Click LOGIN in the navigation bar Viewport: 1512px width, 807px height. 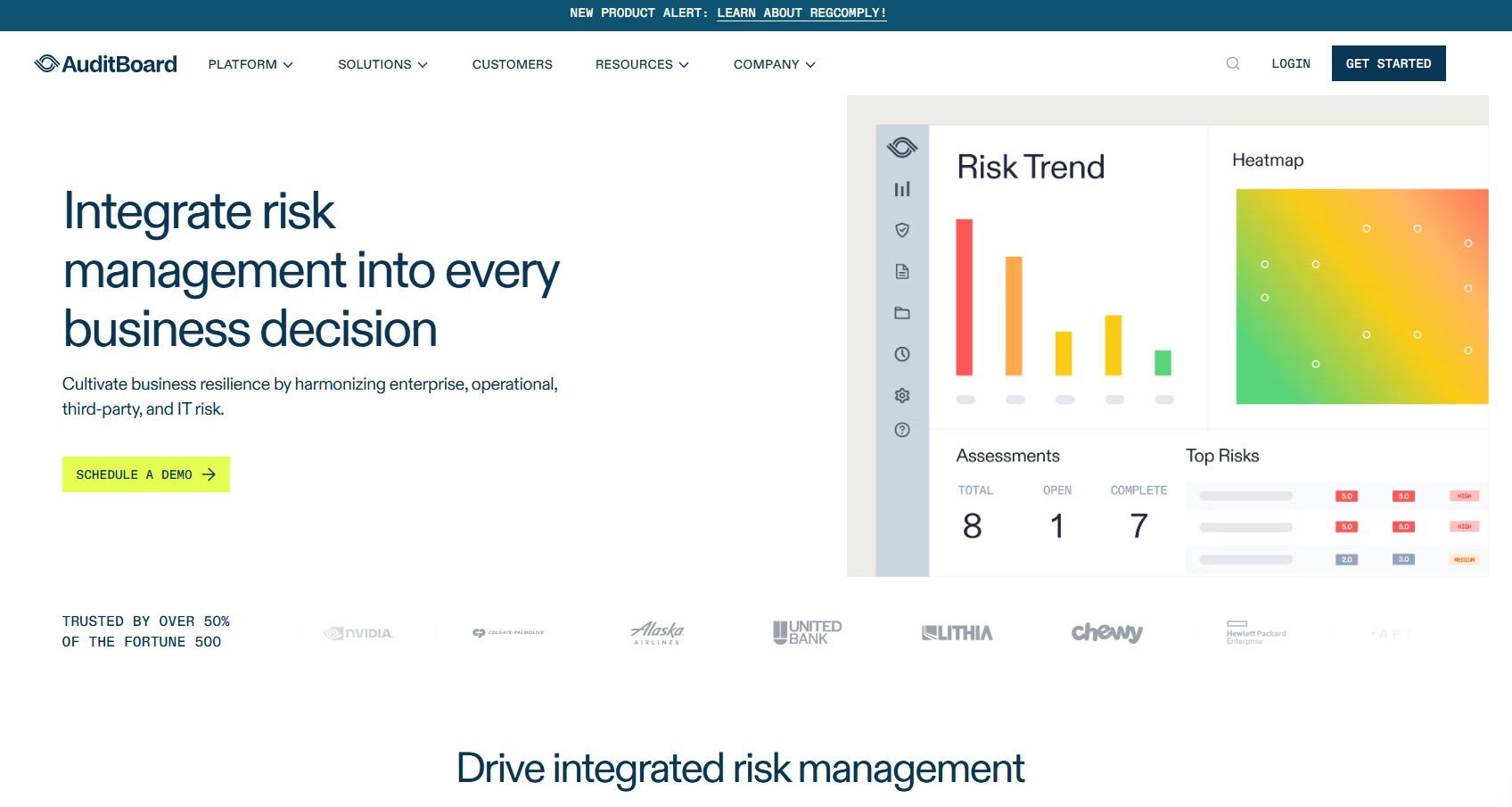pyautogui.click(x=1290, y=63)
